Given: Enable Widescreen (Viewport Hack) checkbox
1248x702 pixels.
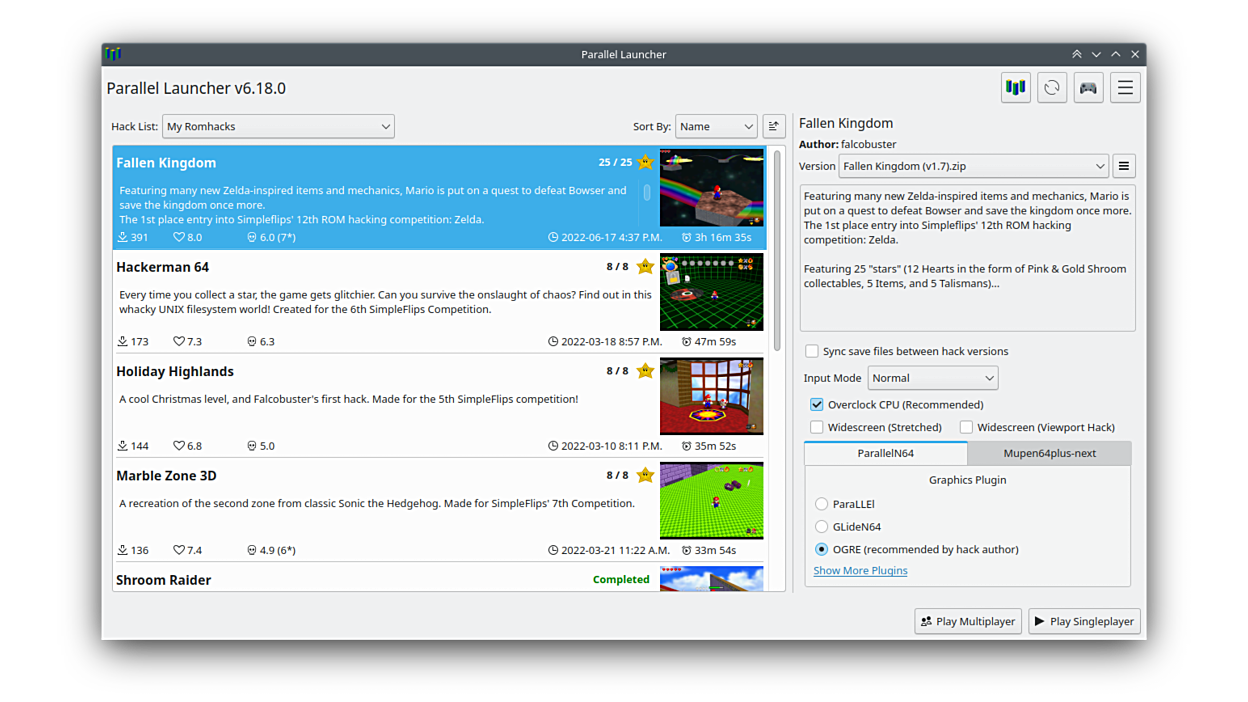Looking at the screenshot, I should (x=966, y=427).
